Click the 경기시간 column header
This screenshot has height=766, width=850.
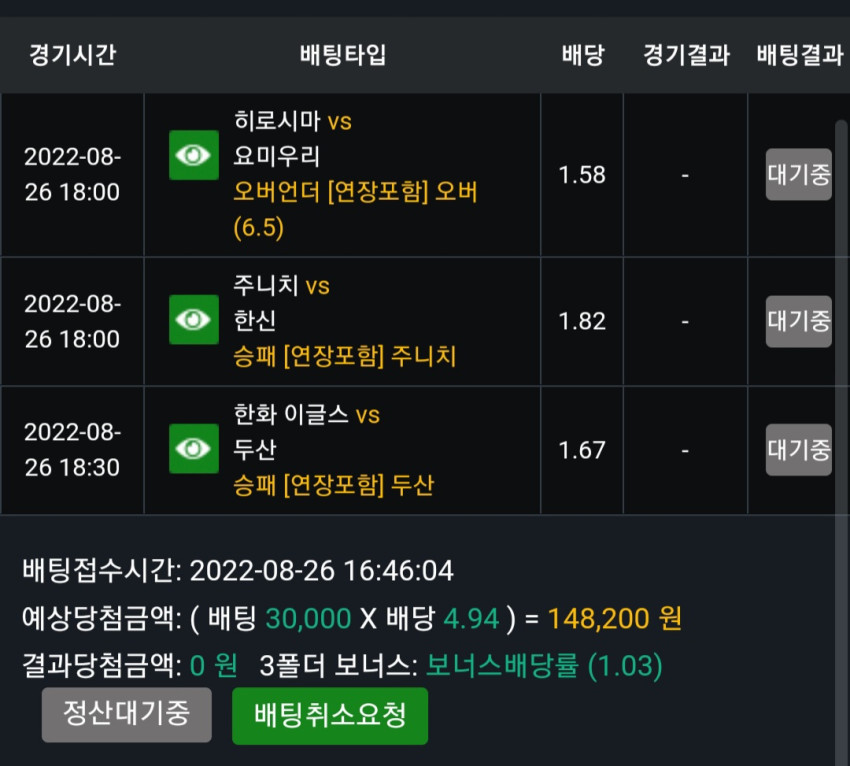pyautogui.click(x=72, y=55)
